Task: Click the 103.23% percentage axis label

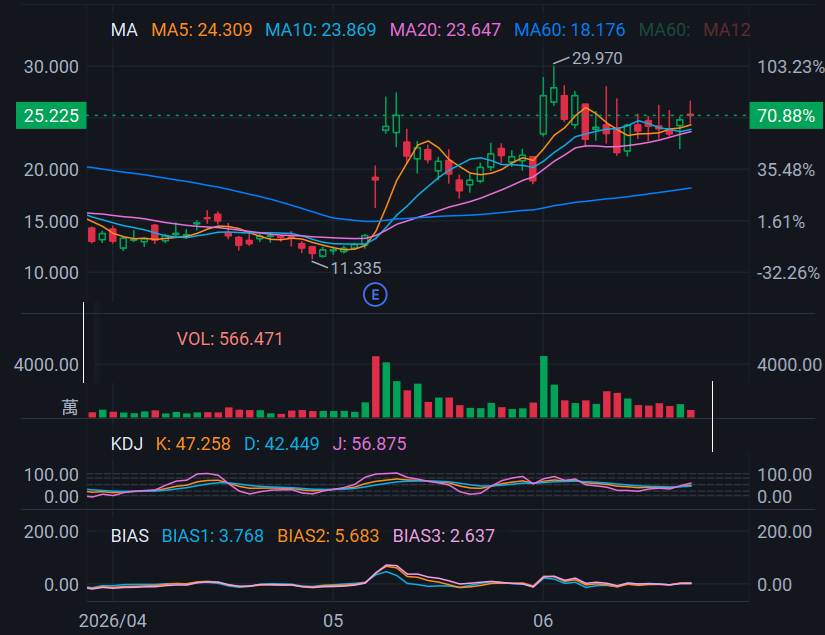Action: 790,67
